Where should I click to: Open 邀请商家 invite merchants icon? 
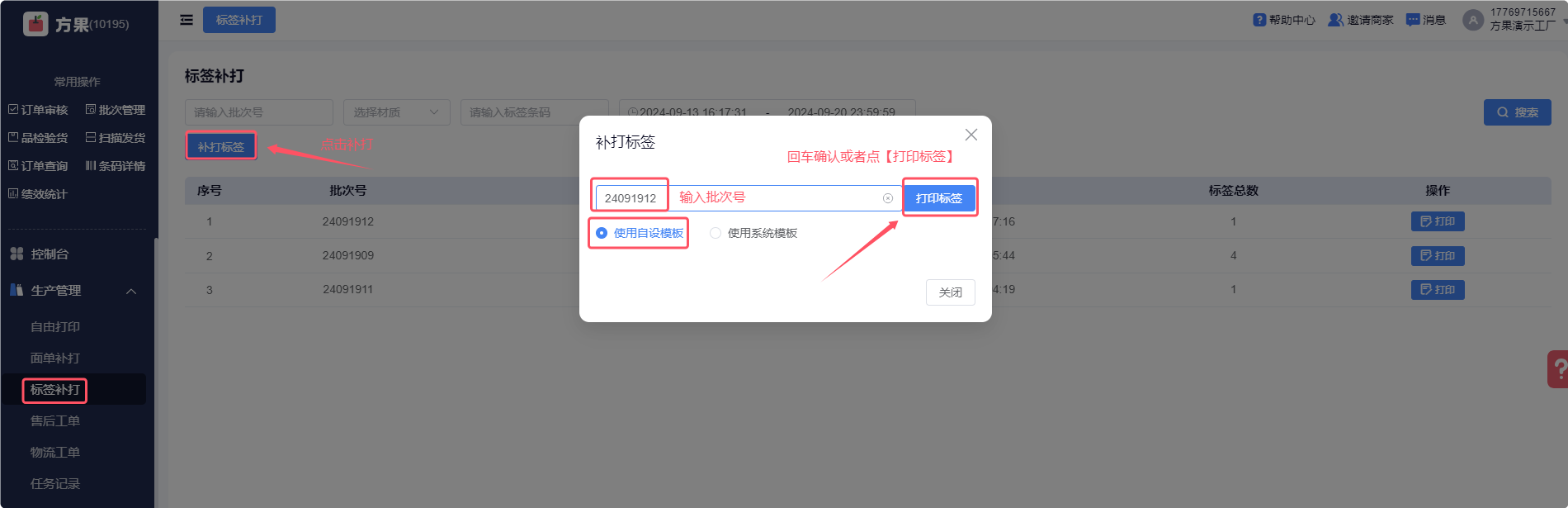click(1335, 20)
